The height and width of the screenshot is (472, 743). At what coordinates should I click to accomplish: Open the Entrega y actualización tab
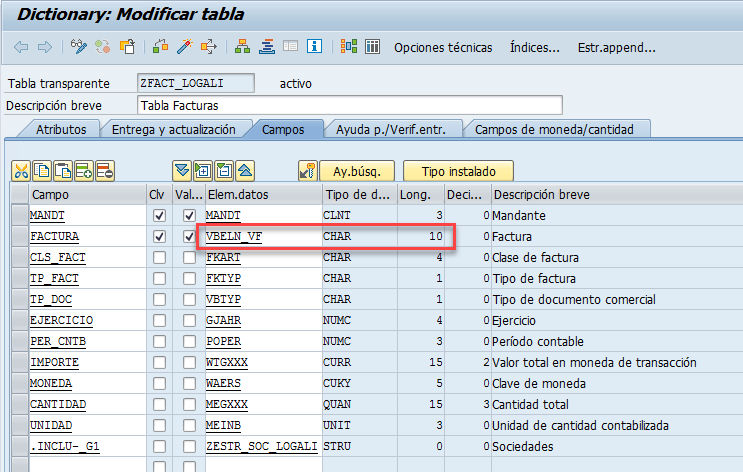pyautogui.click(x=173, y=129)
